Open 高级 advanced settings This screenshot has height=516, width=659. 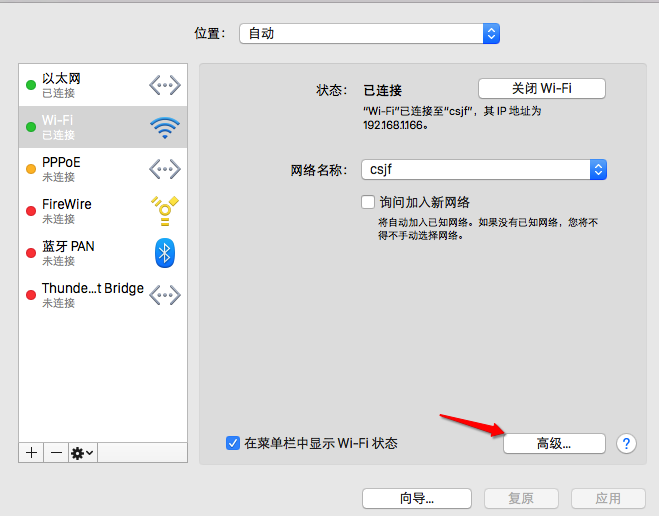(x=554, y=443)
